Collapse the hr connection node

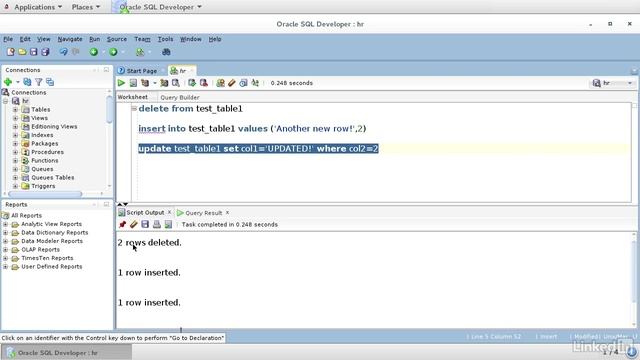click(x=6, y=101)
